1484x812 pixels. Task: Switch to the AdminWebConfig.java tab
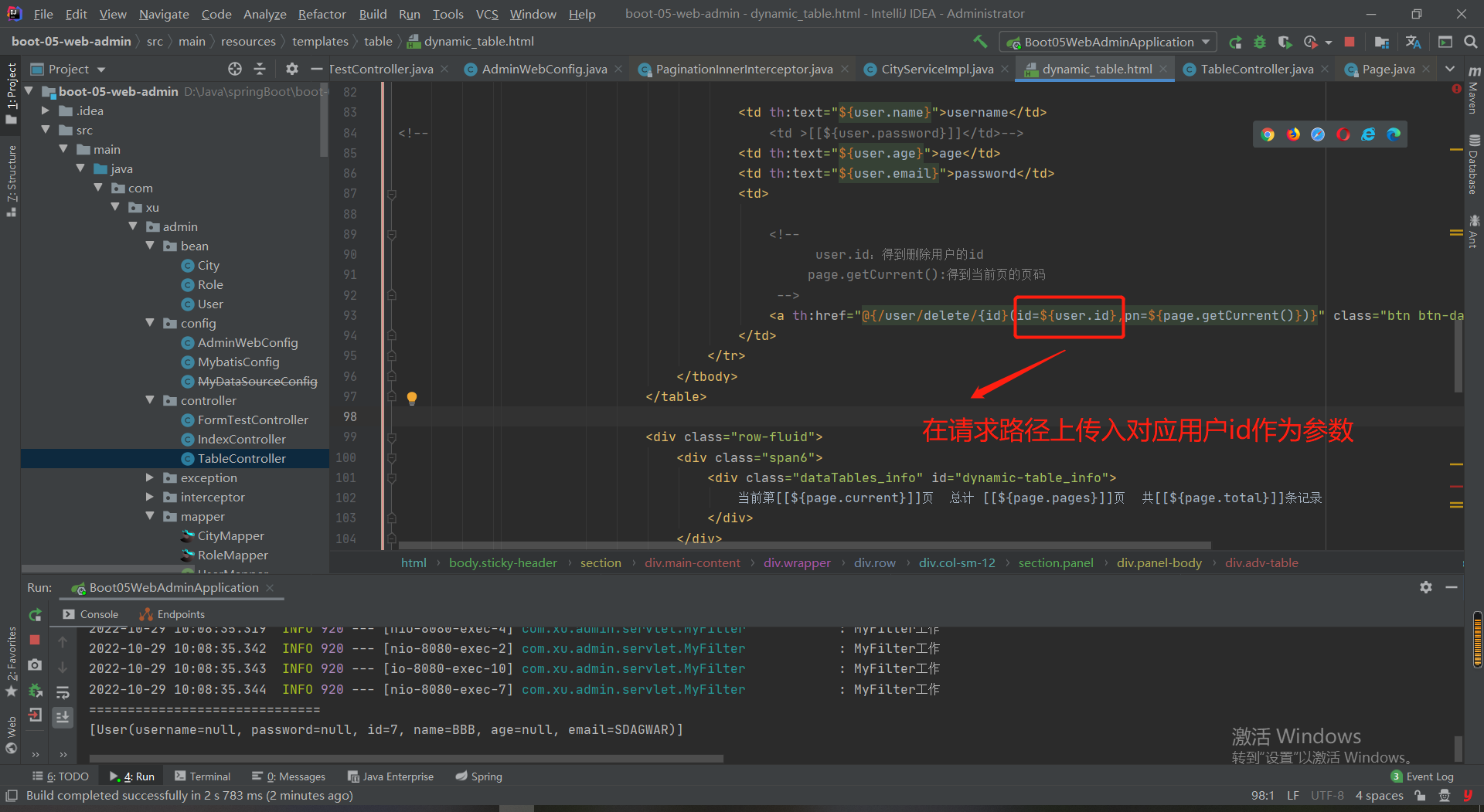tap(544, 69)
